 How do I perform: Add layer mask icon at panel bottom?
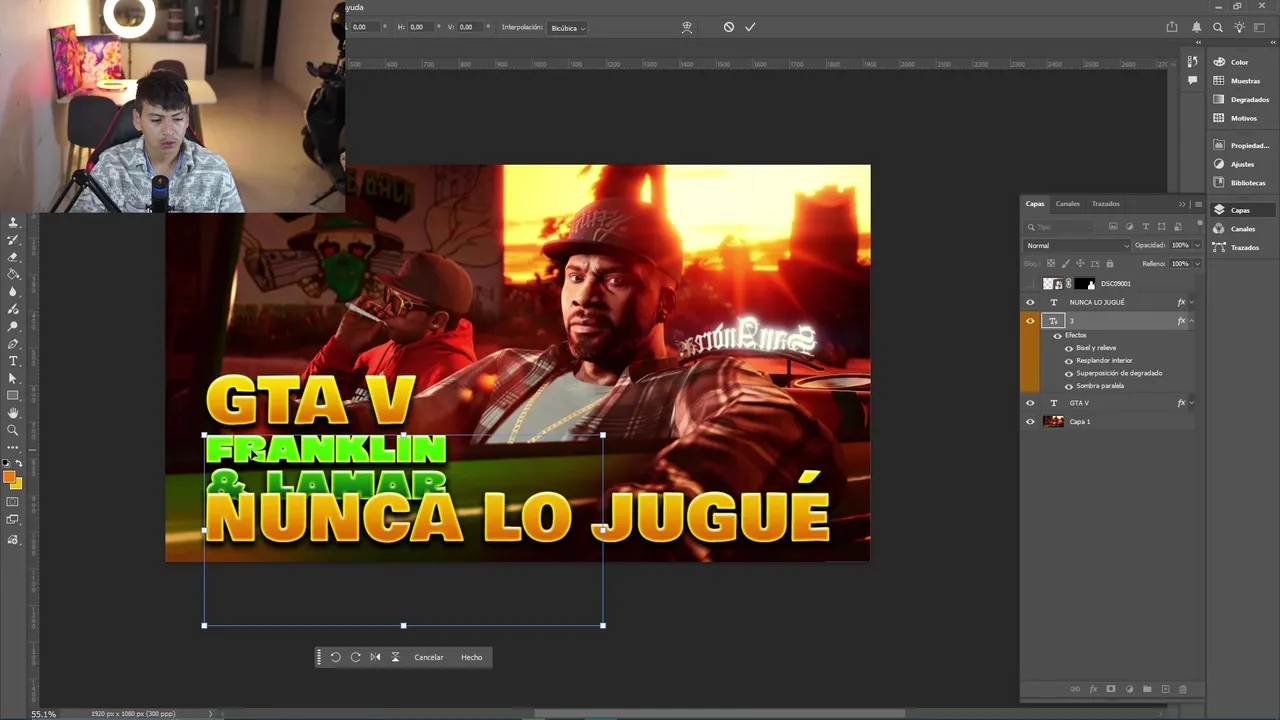click(x=1111, y=689)
